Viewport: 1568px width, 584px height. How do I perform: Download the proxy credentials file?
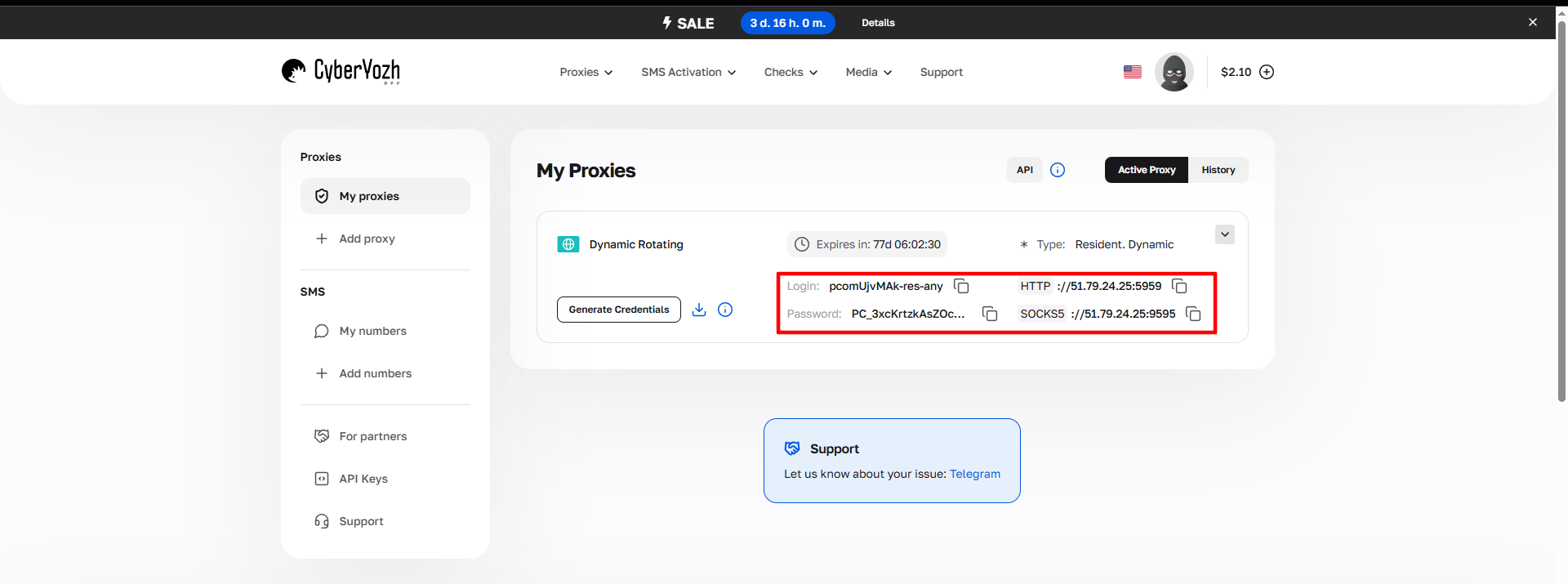[x=699, y=310]
